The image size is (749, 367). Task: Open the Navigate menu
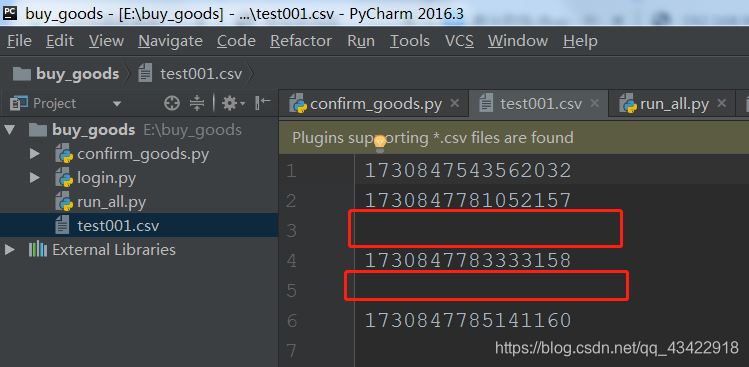(171, 41)
